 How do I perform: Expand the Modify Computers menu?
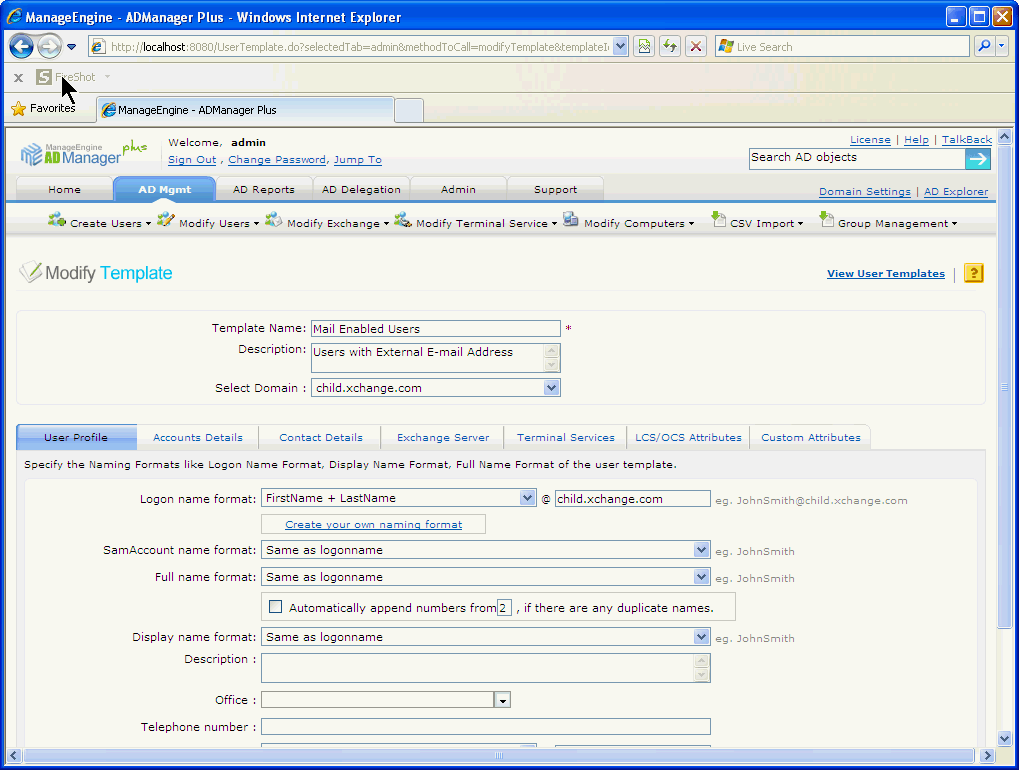coord(691,224)
